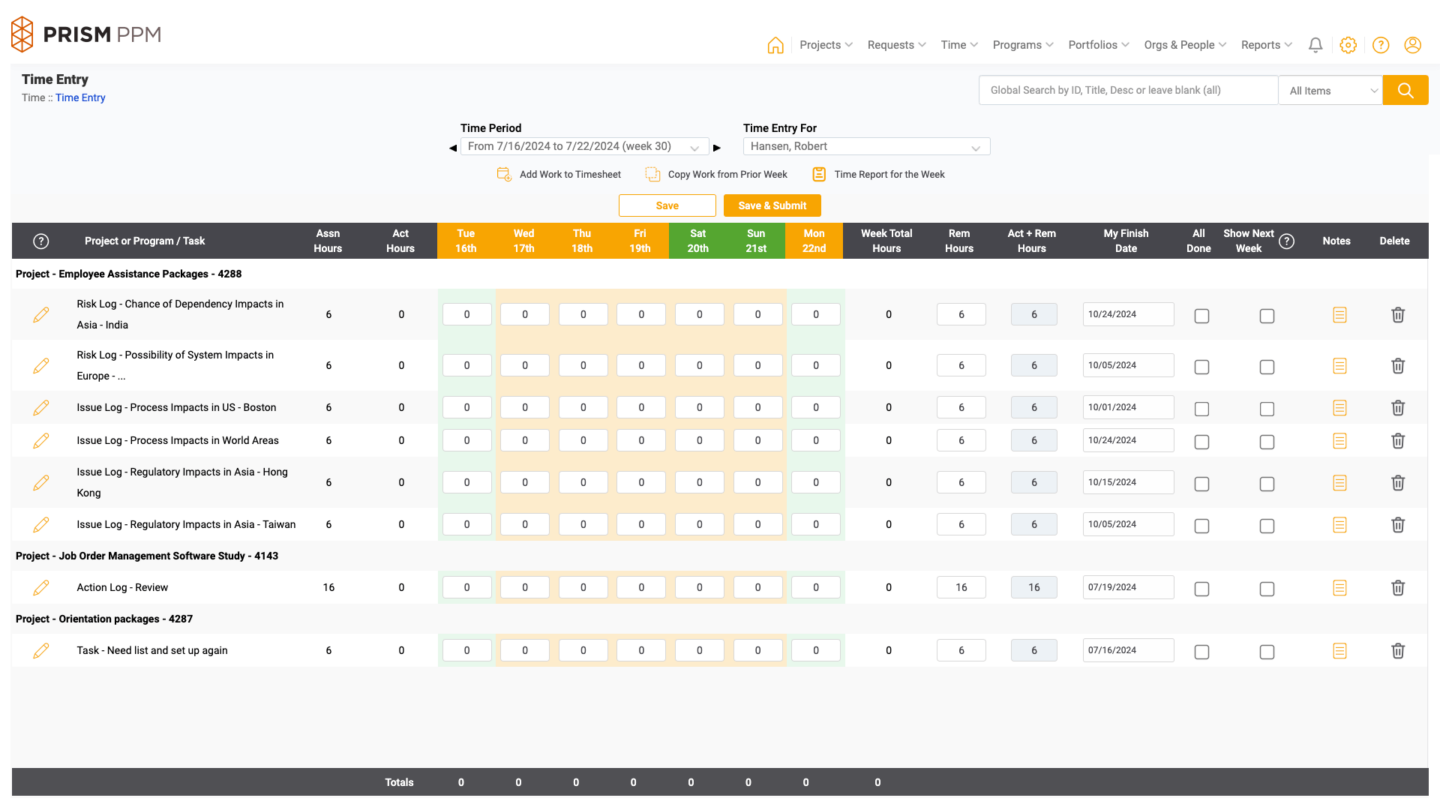
Task: Open Time Report for the Week
Action: tap(818, 173)
